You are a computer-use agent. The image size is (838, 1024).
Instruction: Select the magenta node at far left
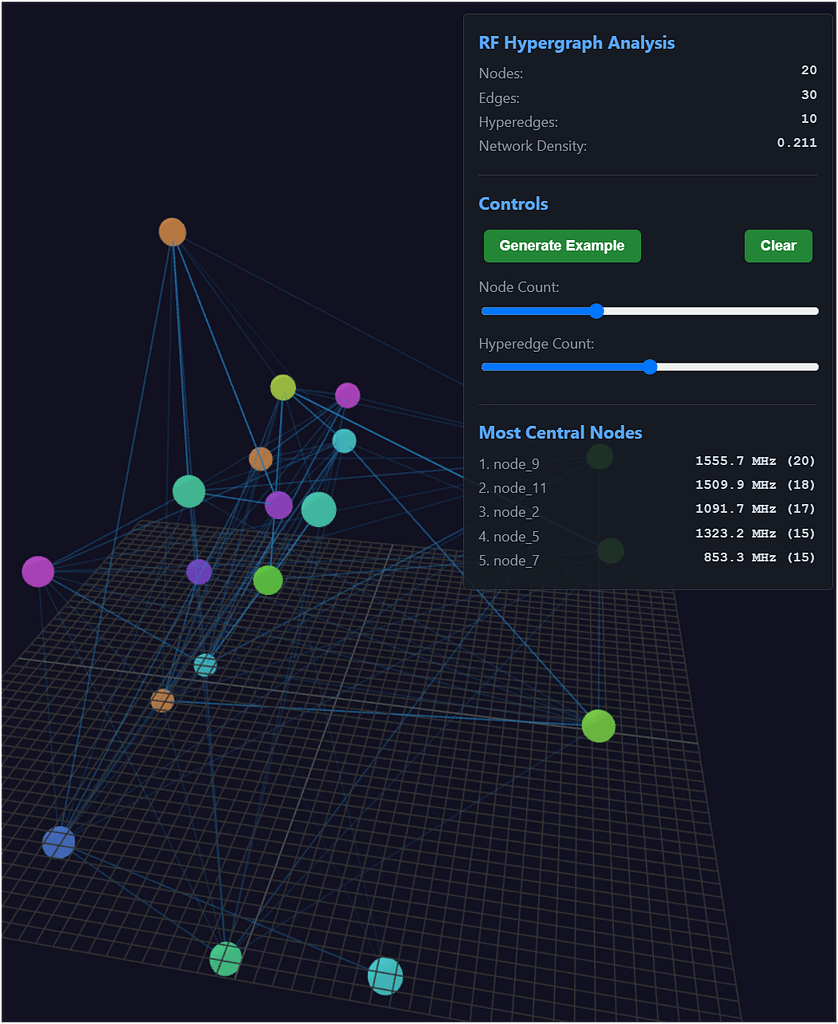coord(38,572)
